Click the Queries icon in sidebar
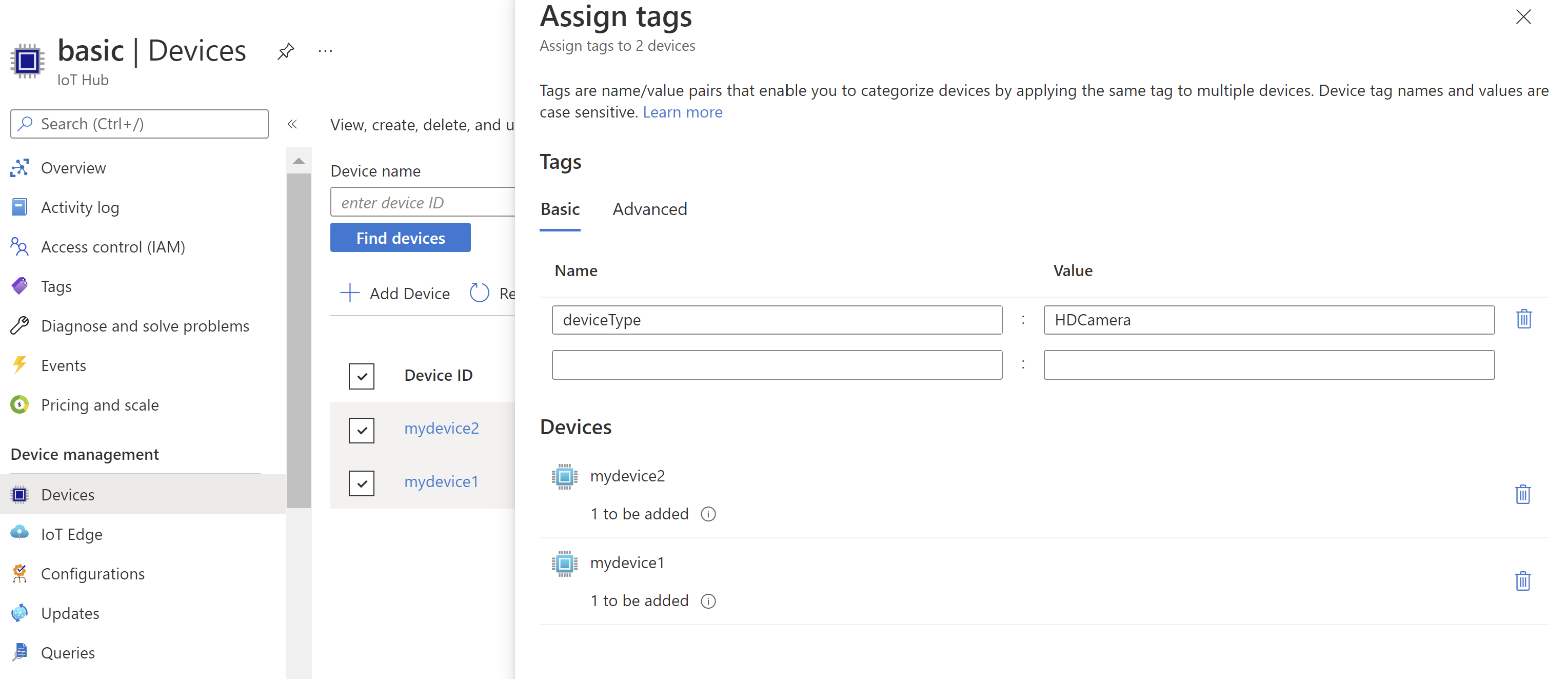This screenshot has height=679, width=1568. [21, 652]
